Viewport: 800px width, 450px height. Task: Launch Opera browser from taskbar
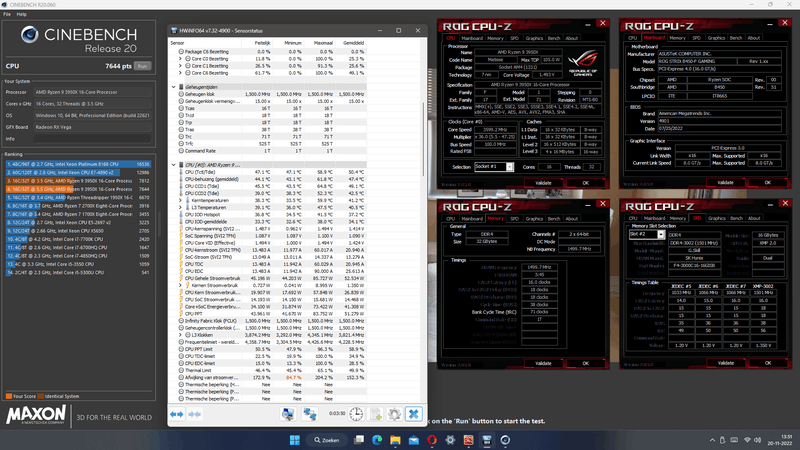click(432, 440)
